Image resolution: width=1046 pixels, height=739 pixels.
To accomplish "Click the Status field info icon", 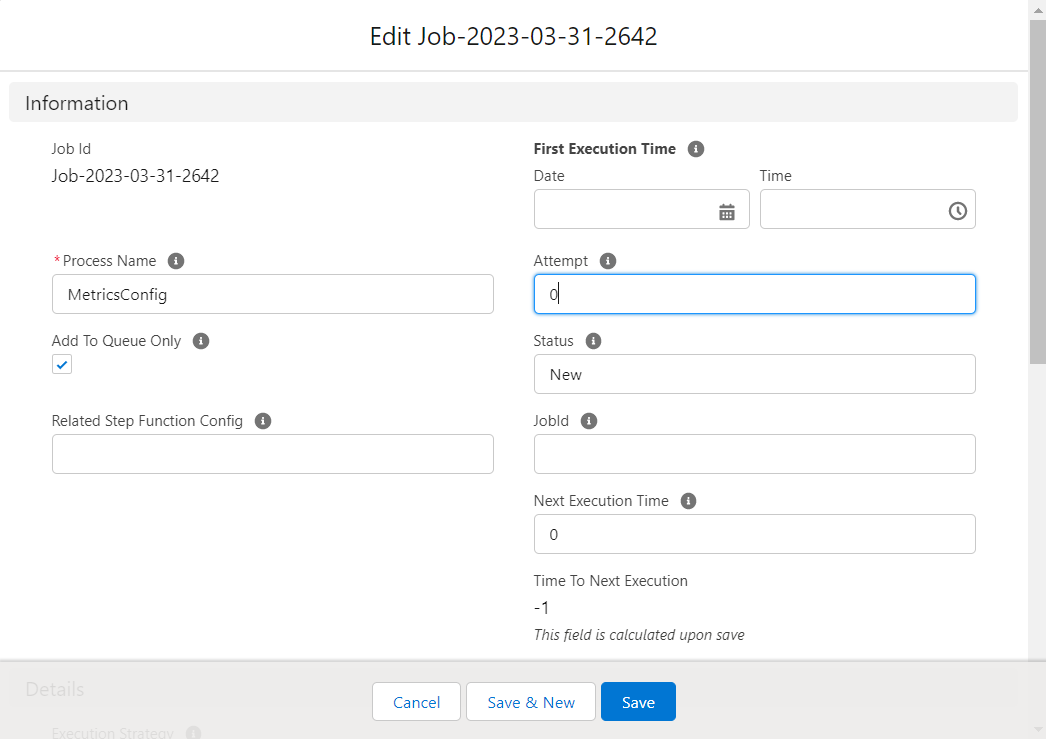I will pyautogui.click(x=593, y=341).
